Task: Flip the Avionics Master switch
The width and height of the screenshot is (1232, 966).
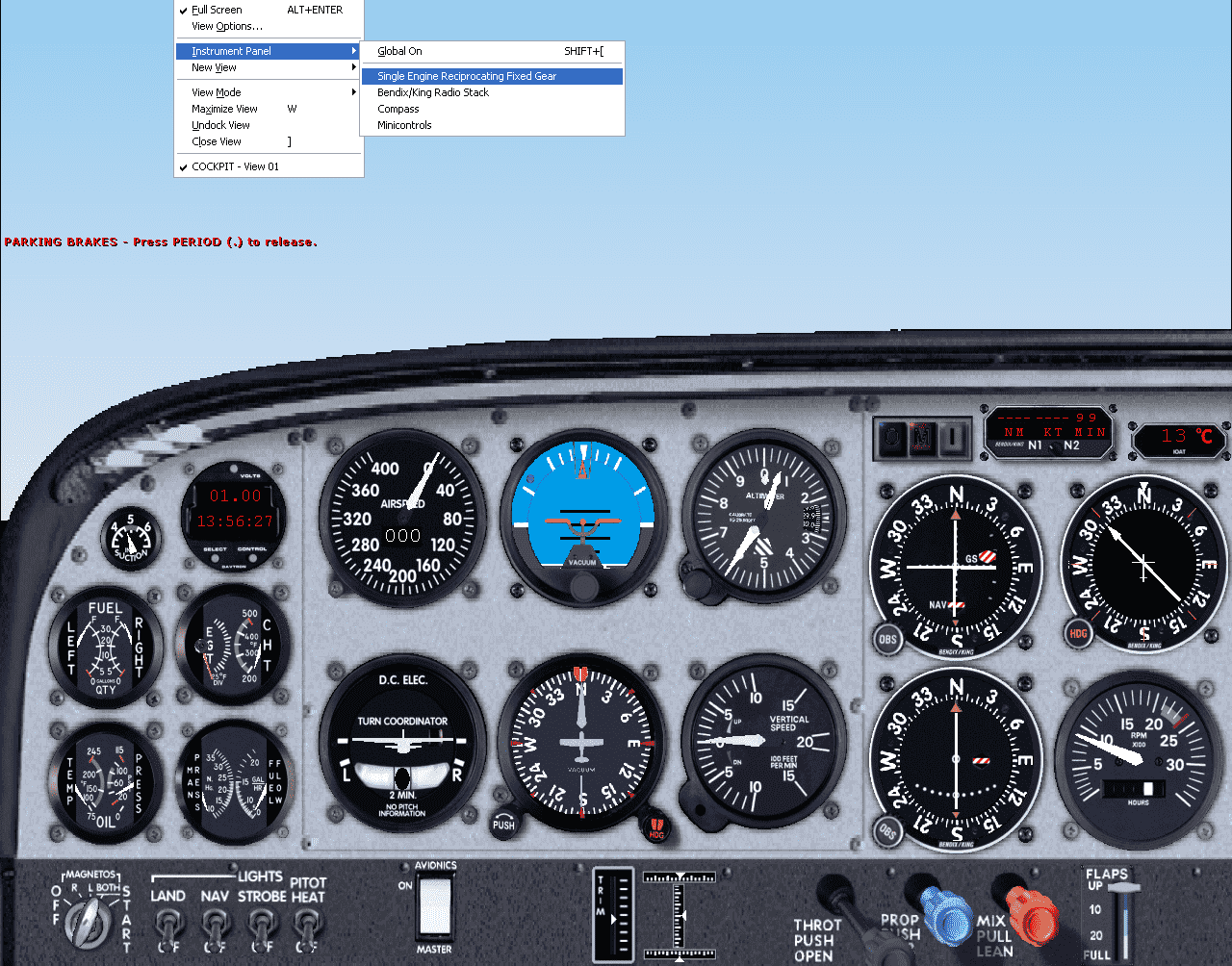Action: (x=434, y=907)
